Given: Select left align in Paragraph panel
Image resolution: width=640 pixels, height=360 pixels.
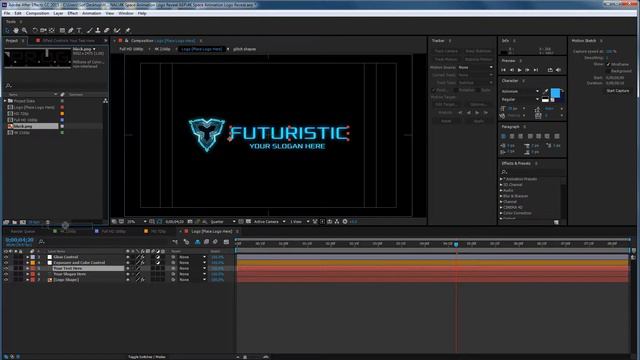Looking at the screenshot, I should tap(503, 136).
